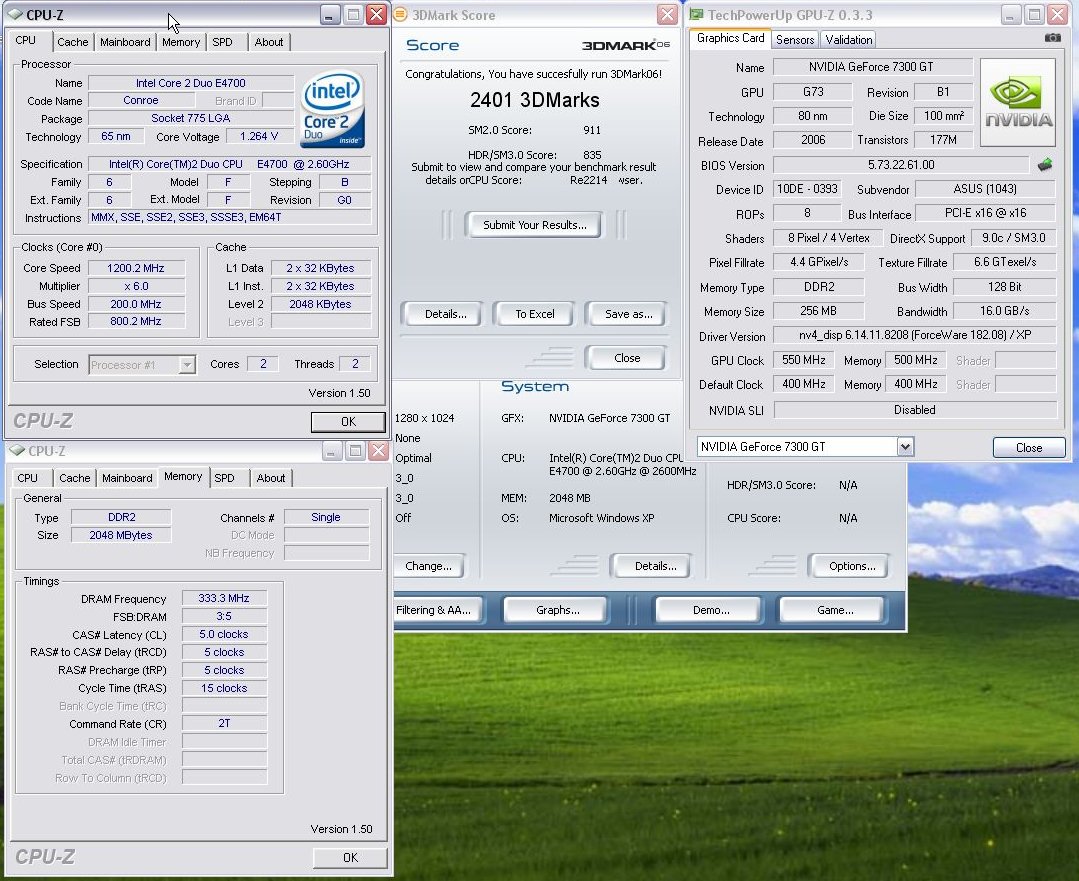Minimize the GPU-Z window
Screen dimensions: 1079x881
tap(1010, 14)
